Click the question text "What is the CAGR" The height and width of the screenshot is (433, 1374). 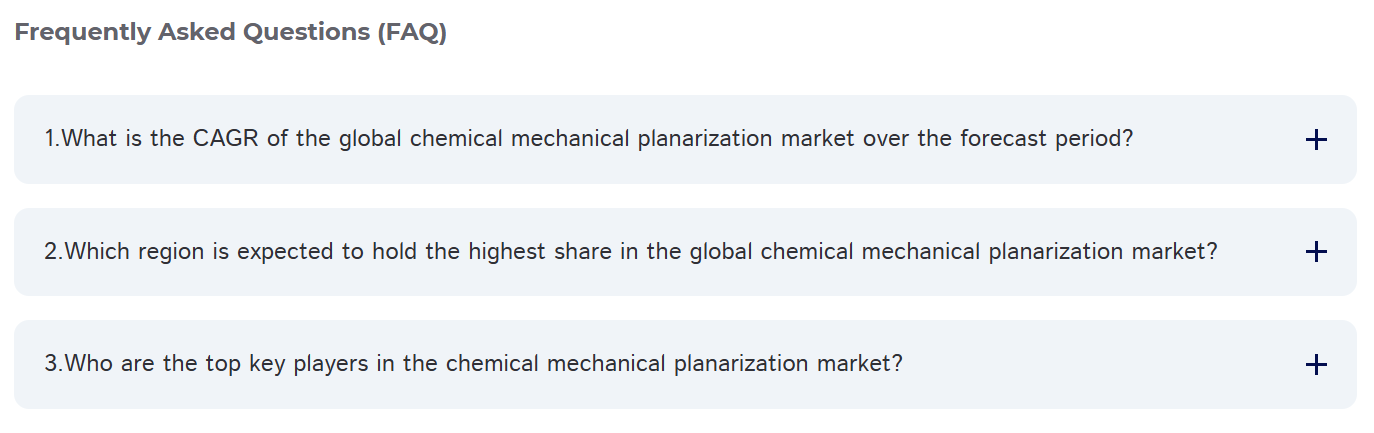161,138
